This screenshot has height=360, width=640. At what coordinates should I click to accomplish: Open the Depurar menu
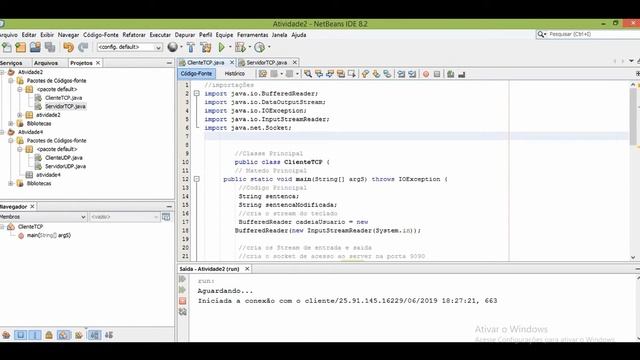pyautogui.click(x=185, y=35)
